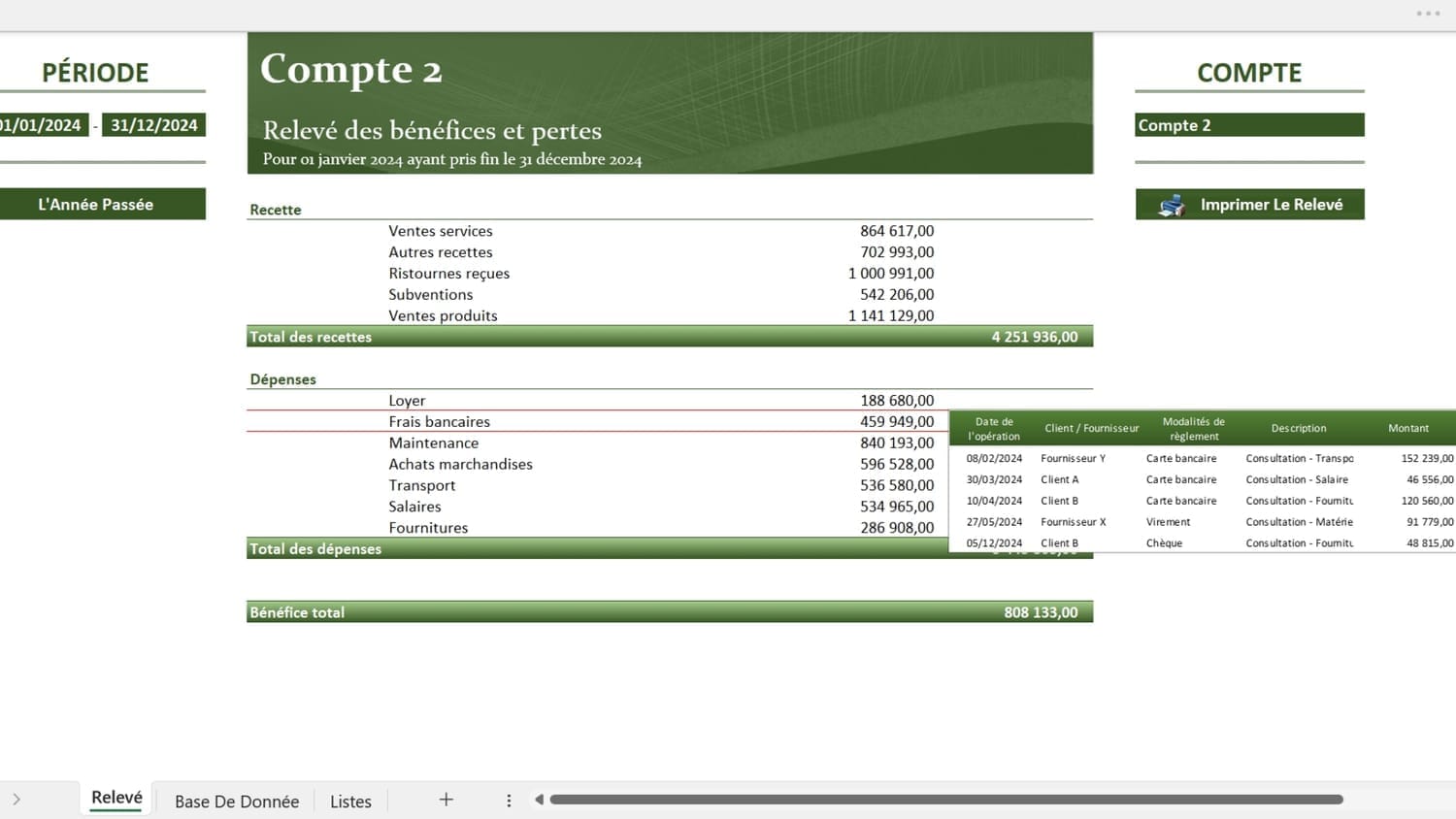
Task: Click the Achats marchandises label
Action: pos(460,465)
